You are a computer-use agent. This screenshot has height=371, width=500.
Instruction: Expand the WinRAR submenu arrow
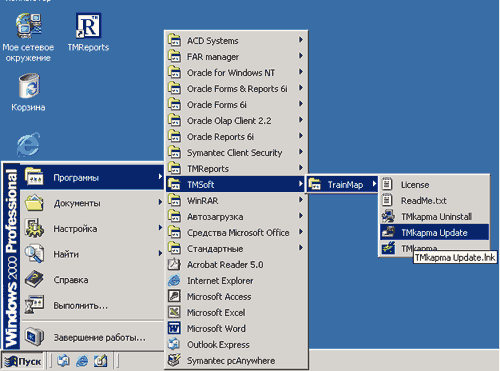301,200
